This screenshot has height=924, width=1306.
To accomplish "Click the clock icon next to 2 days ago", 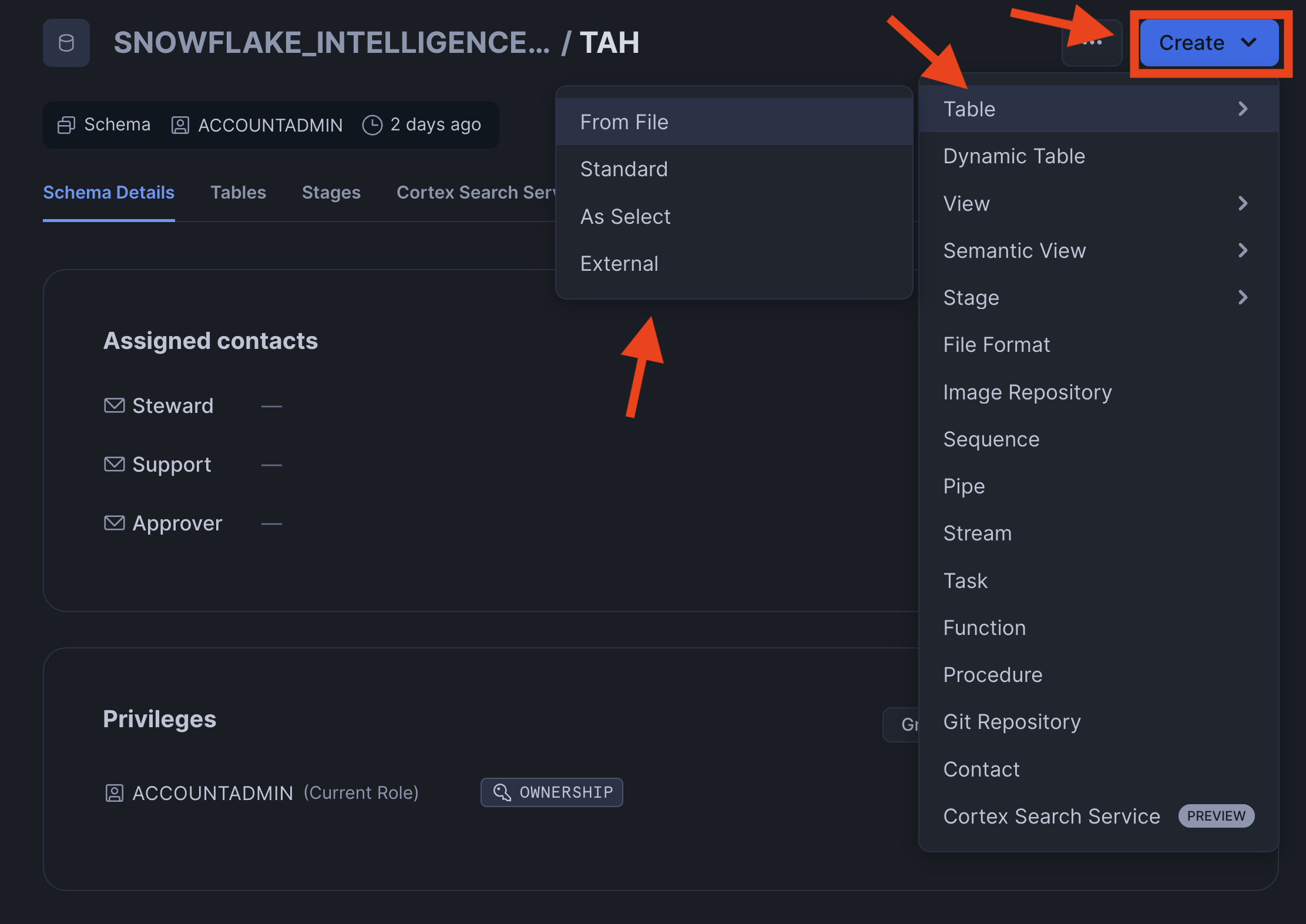I will pos(372,125).
